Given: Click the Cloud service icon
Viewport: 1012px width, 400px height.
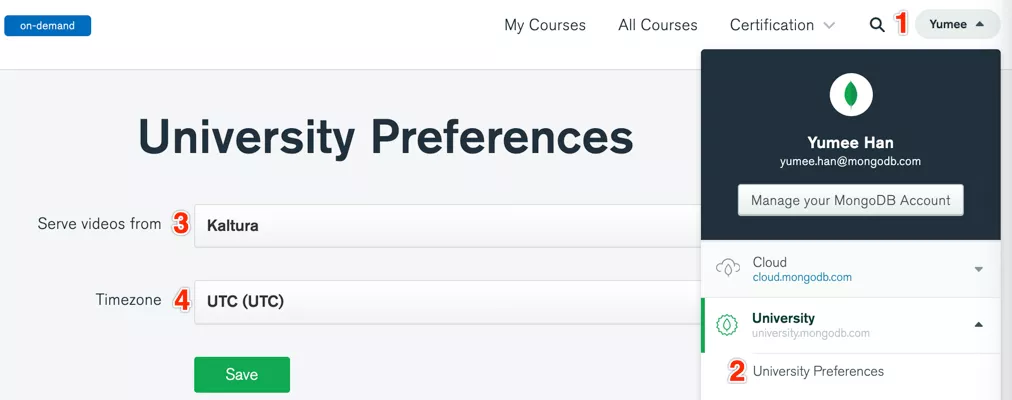Looking at the screenshot, I should (x=727, y=269).
